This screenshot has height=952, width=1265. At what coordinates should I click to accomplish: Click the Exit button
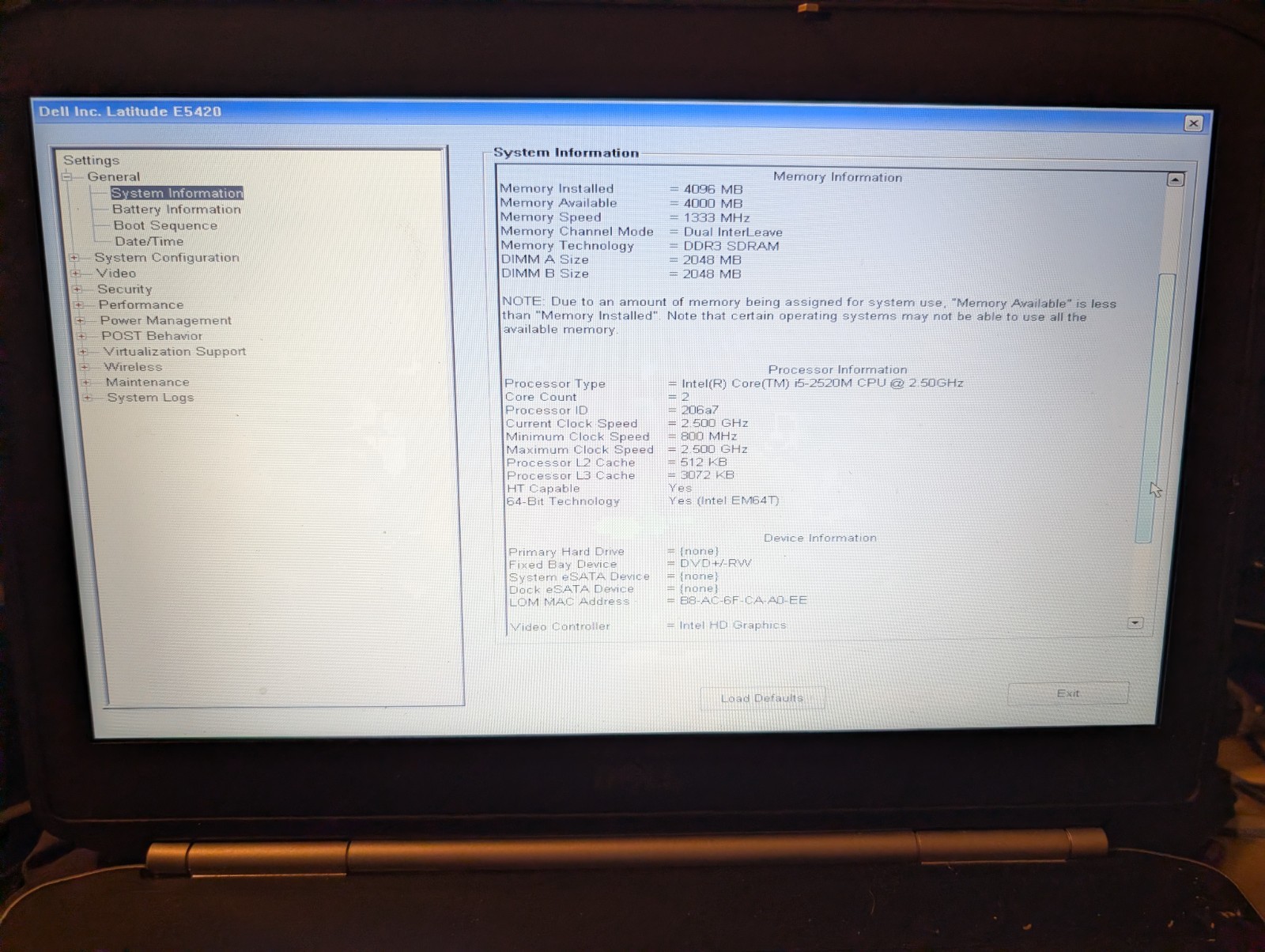pyautogui.click(x=1068, y=693)
